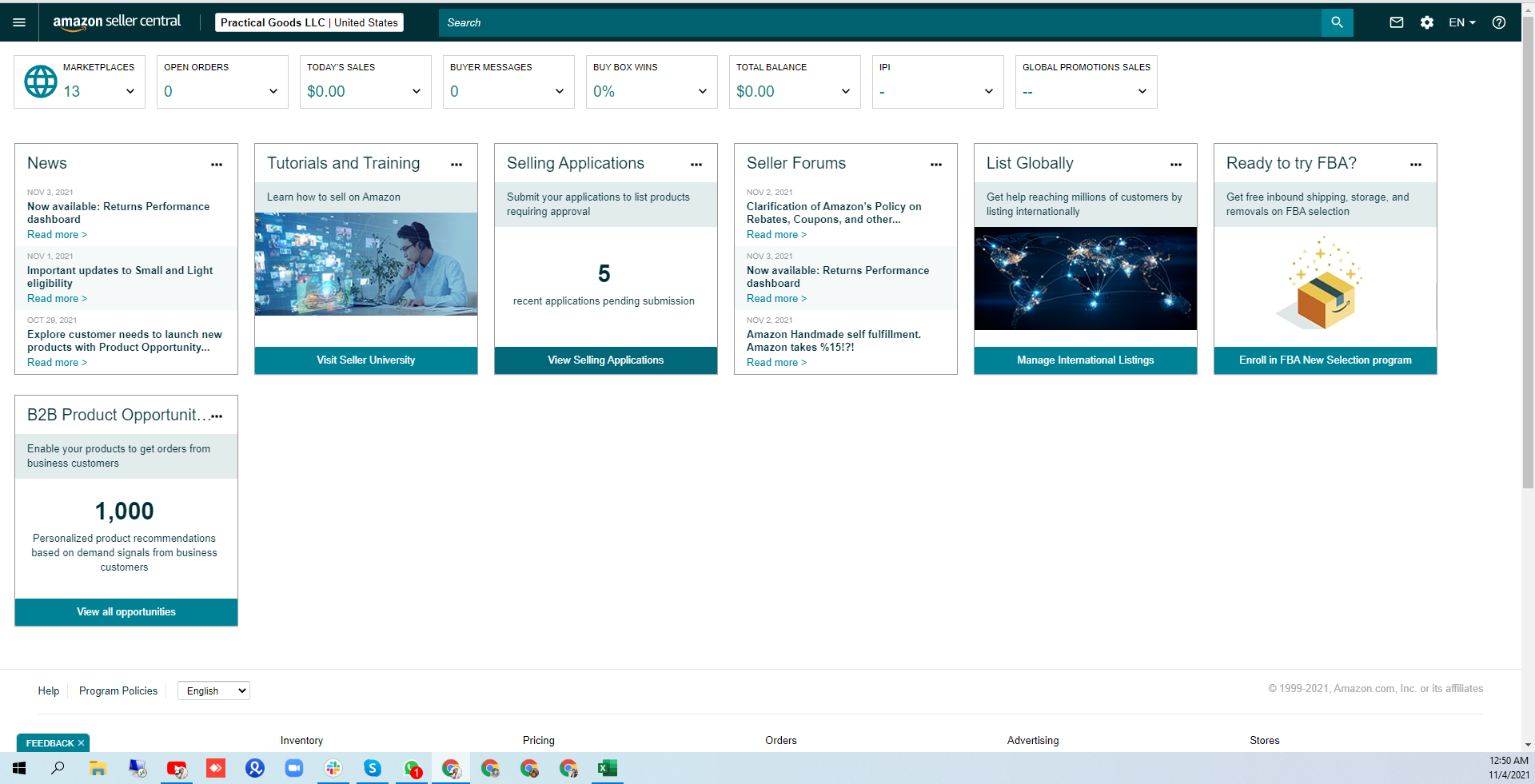Click the search magnifier button
Screen dimensions: 1535x784
(x=1337, y=22)
